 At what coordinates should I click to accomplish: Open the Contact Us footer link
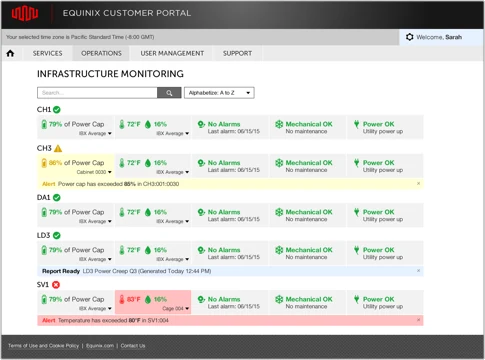coord(133,346)
